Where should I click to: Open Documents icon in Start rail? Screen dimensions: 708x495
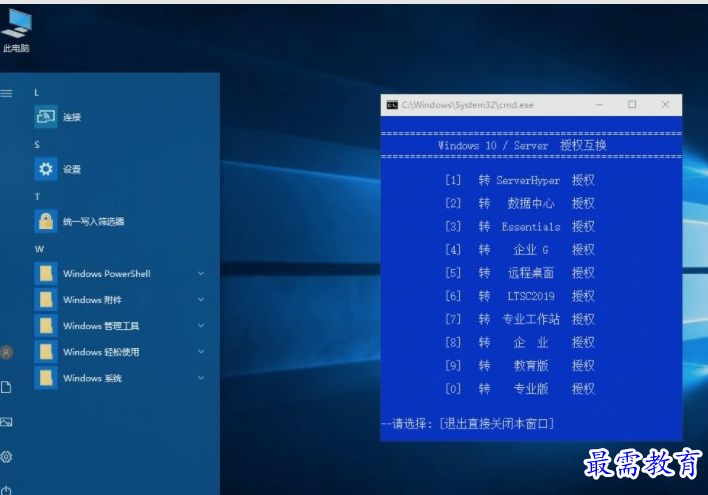[6, 387]
